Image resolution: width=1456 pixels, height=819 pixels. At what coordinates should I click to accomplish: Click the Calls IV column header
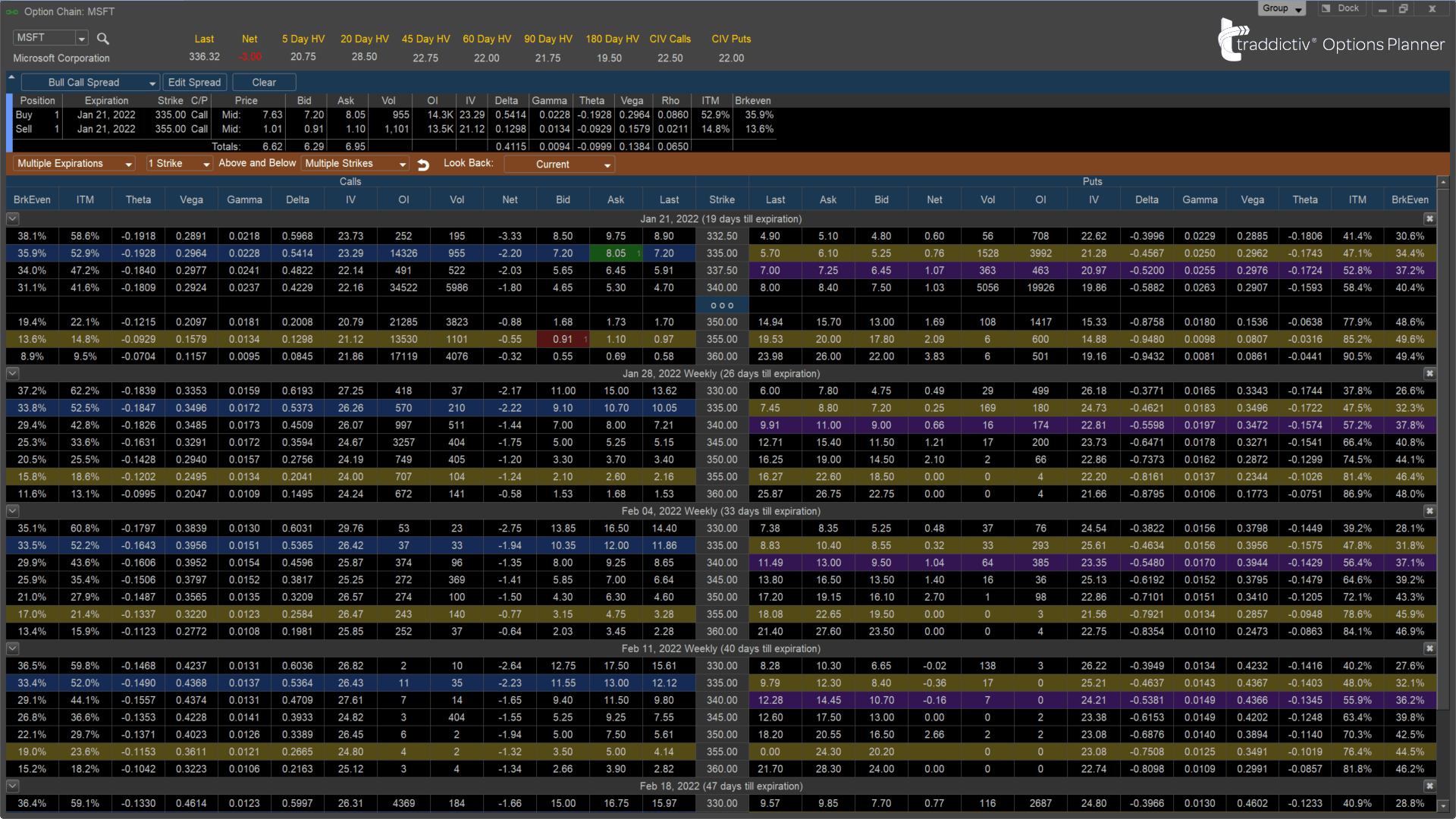coord(350,200)
